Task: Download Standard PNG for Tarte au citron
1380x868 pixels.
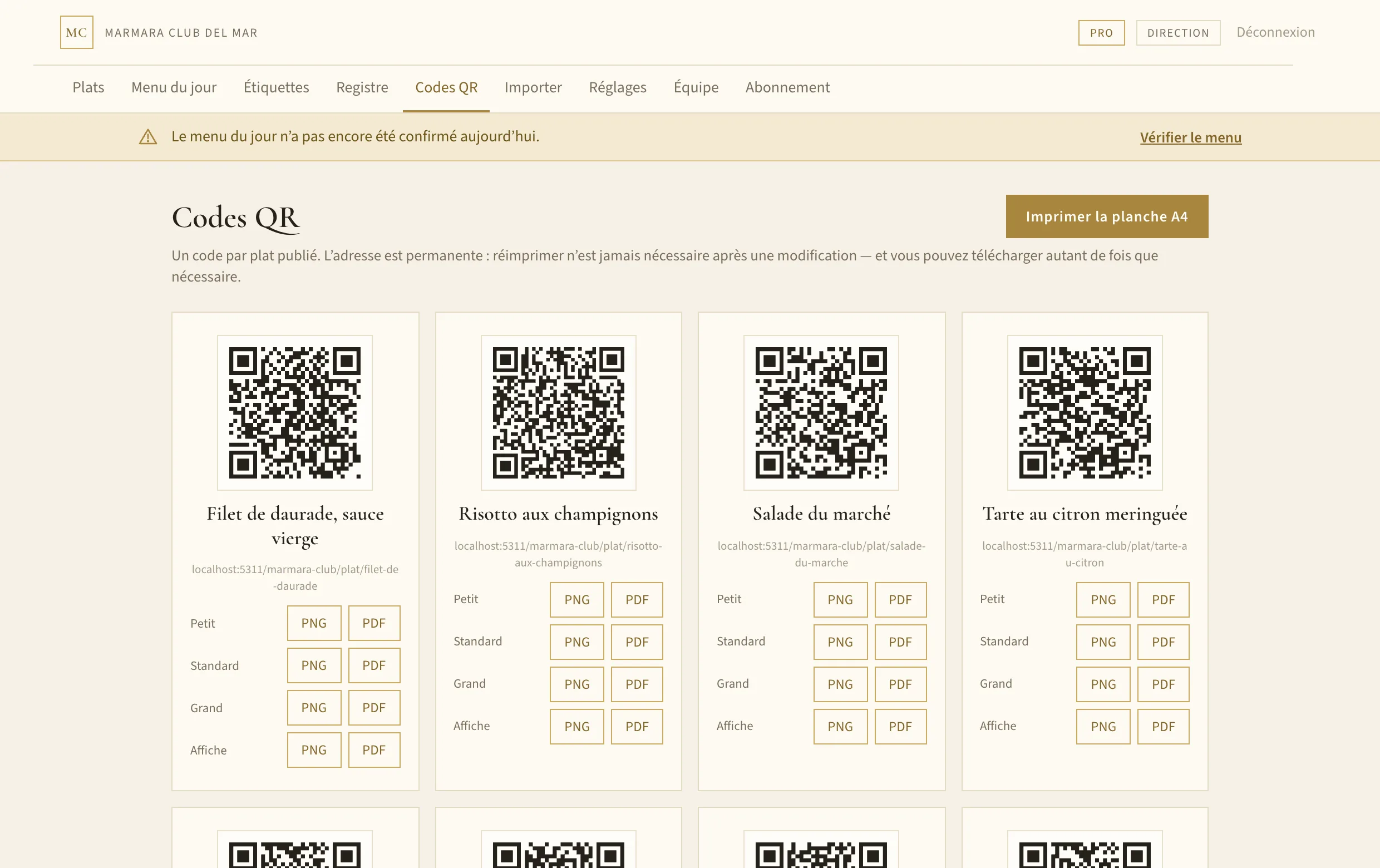Action: point(1103,642)
